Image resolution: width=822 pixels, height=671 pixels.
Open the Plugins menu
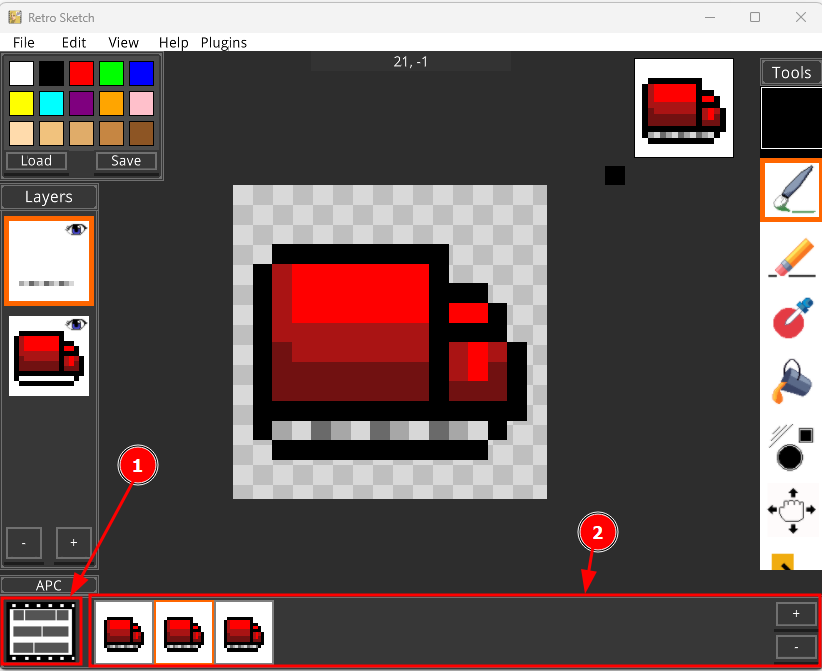click(224, 42)
